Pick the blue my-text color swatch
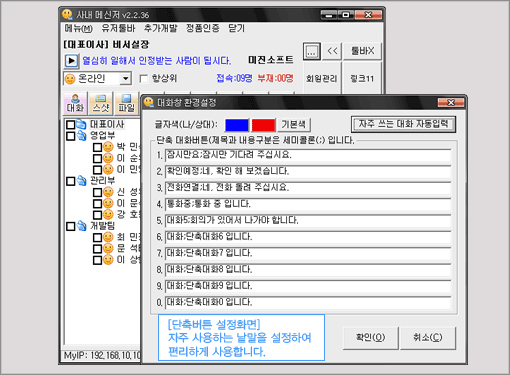 coord(237,125)
